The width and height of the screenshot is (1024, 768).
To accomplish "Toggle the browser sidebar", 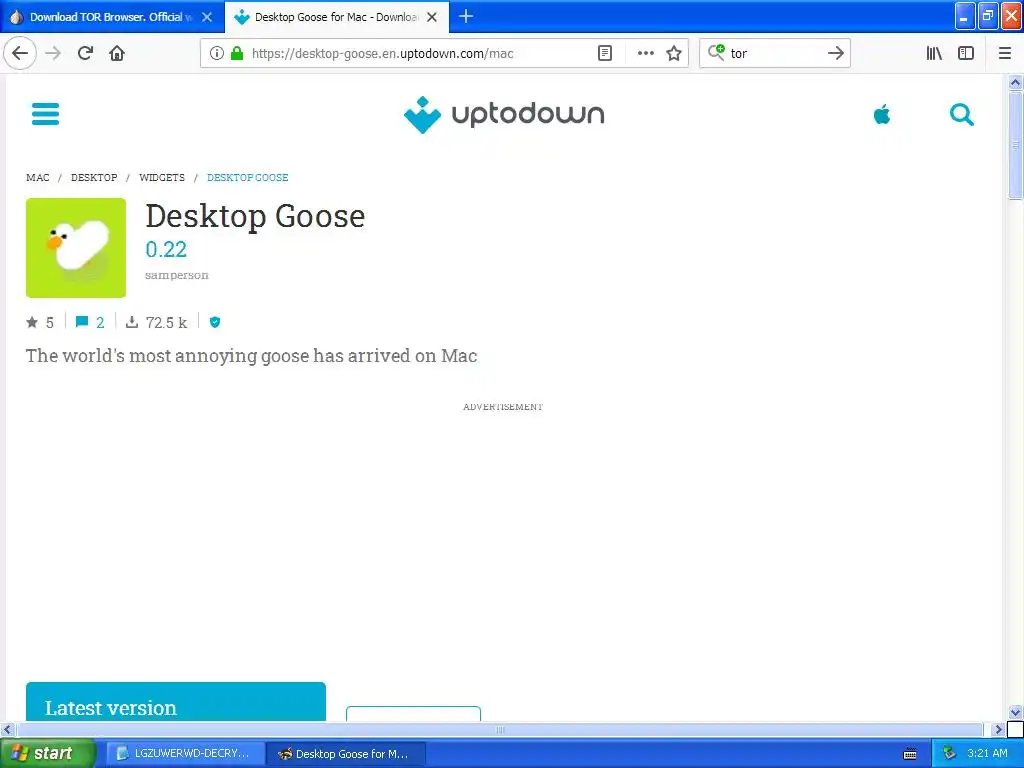I will pos(966,53).
